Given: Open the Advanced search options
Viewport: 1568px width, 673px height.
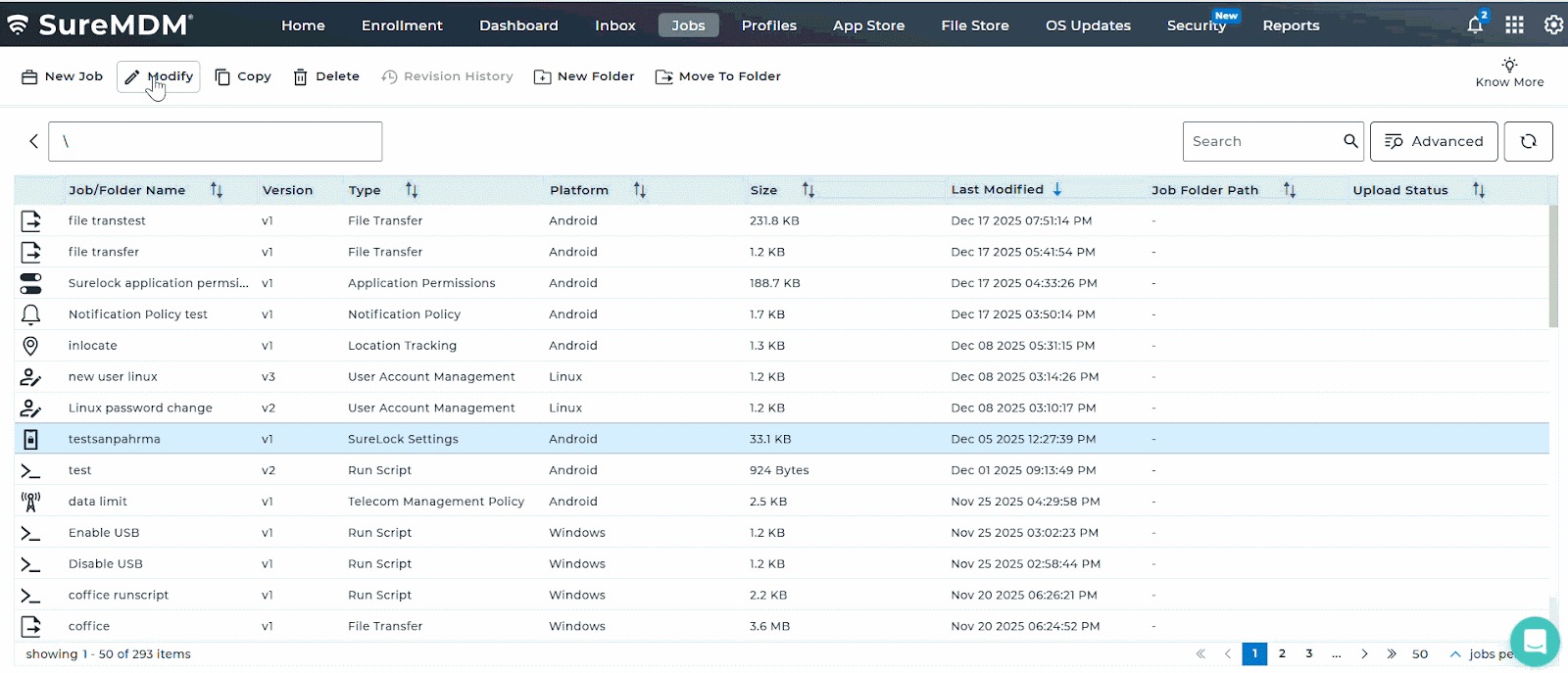Looking at the screenshot, I should point(1433,141).
